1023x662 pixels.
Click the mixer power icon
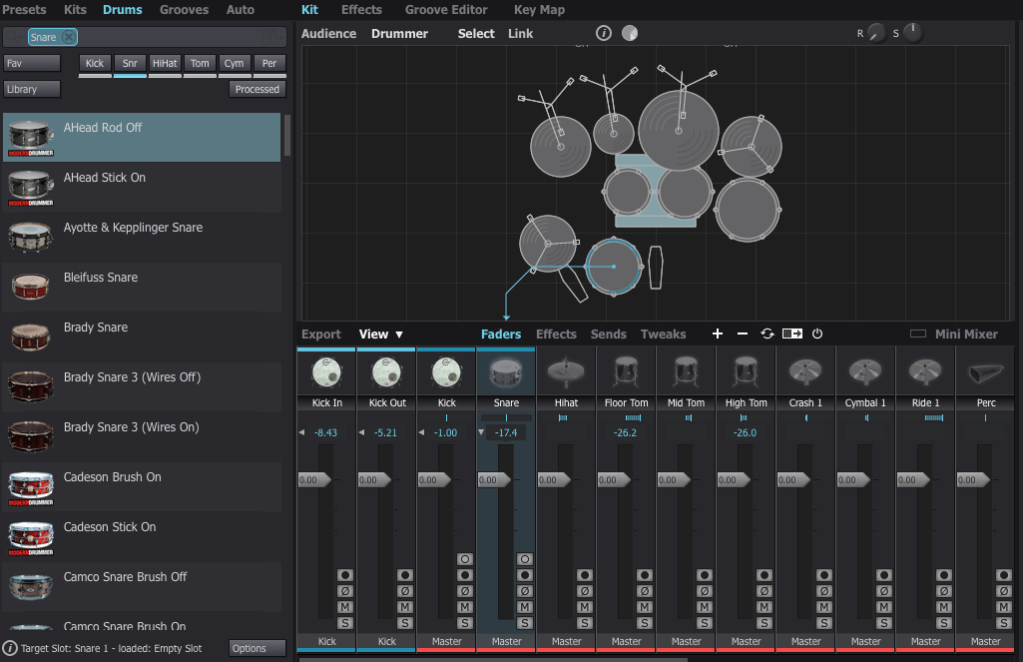[x=817, y=334]
